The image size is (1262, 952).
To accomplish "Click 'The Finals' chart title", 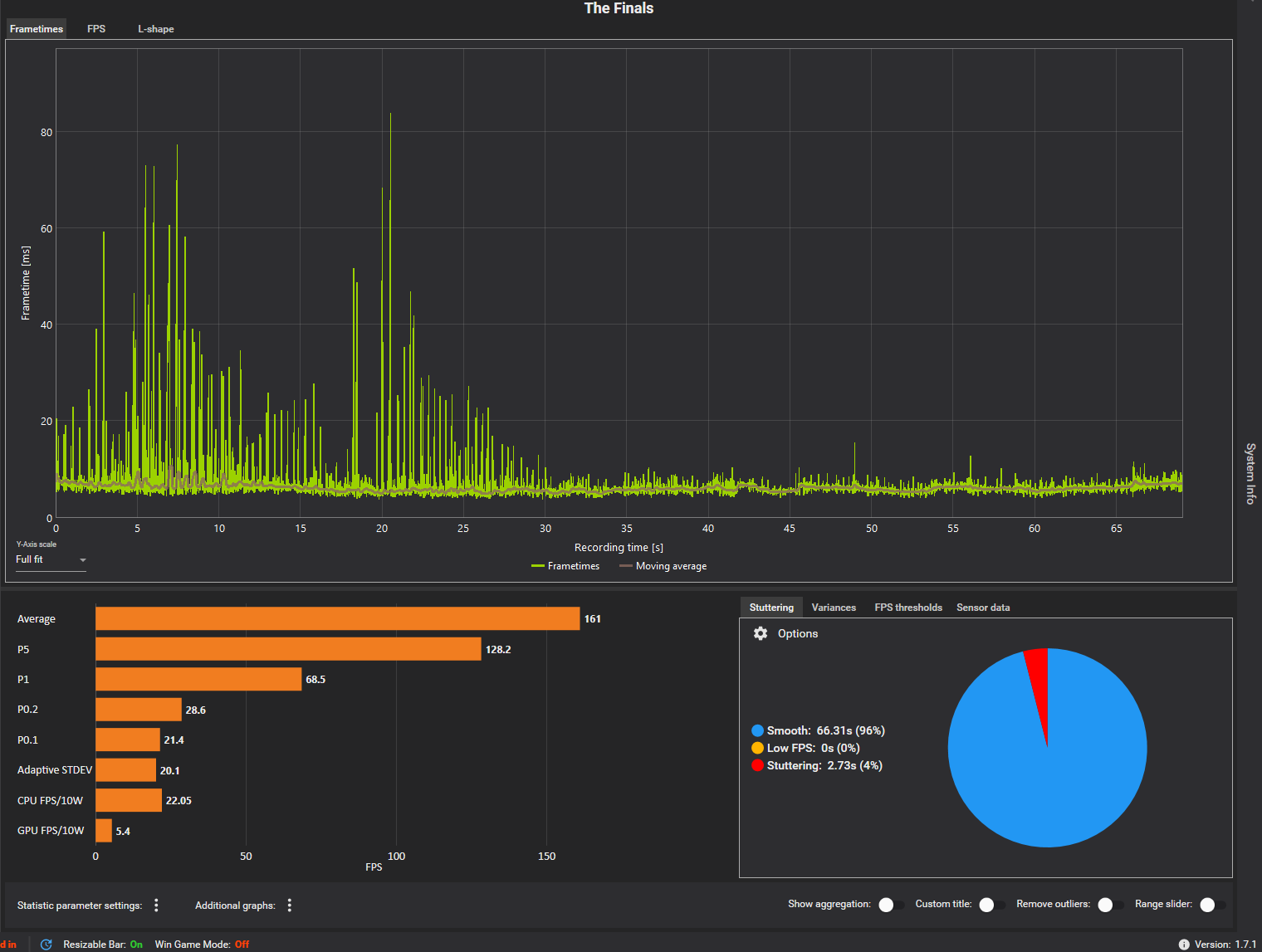I will tap(619, 8).
